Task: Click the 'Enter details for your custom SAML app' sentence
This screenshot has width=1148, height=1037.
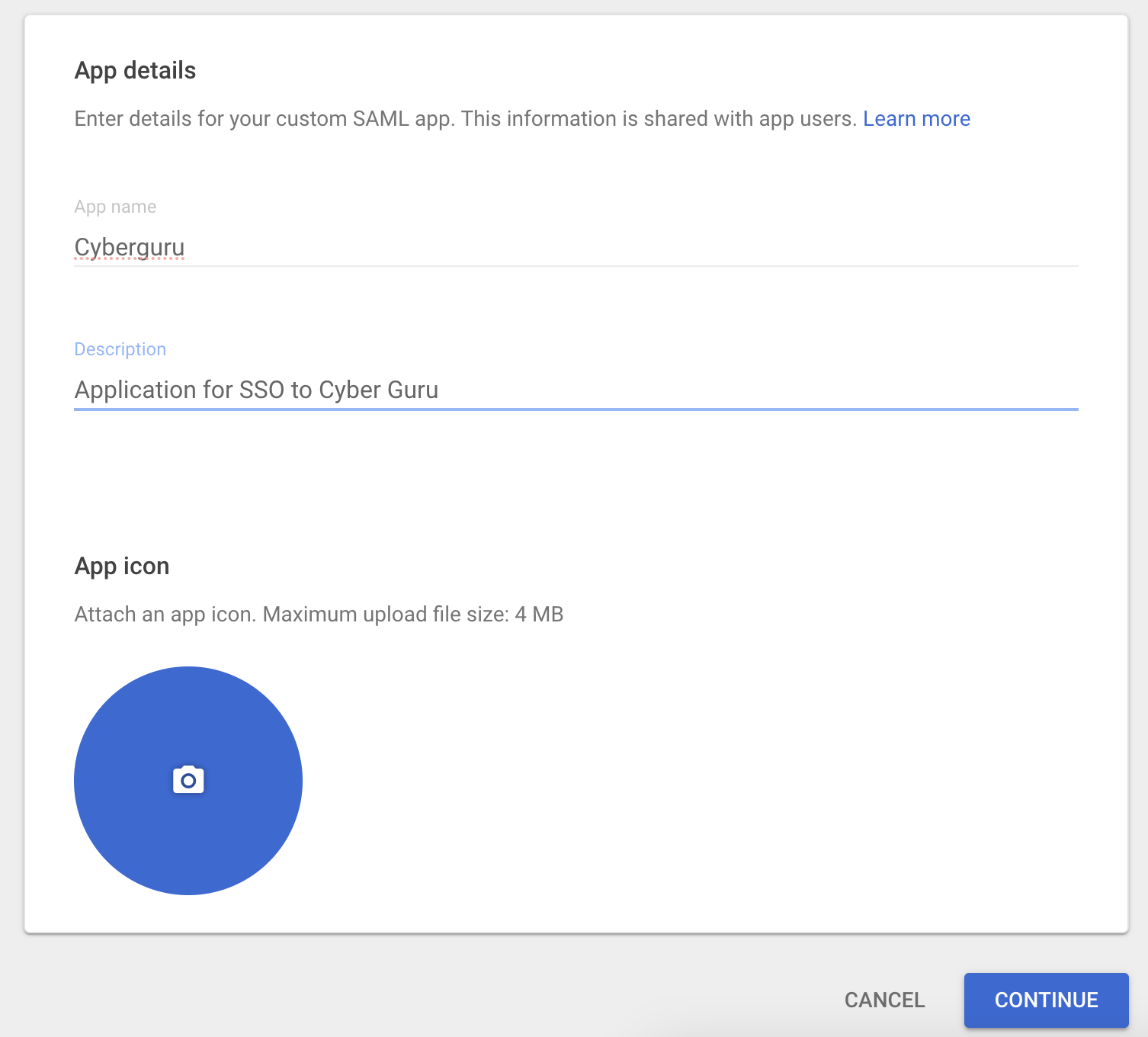Action: tap(265, 119)
